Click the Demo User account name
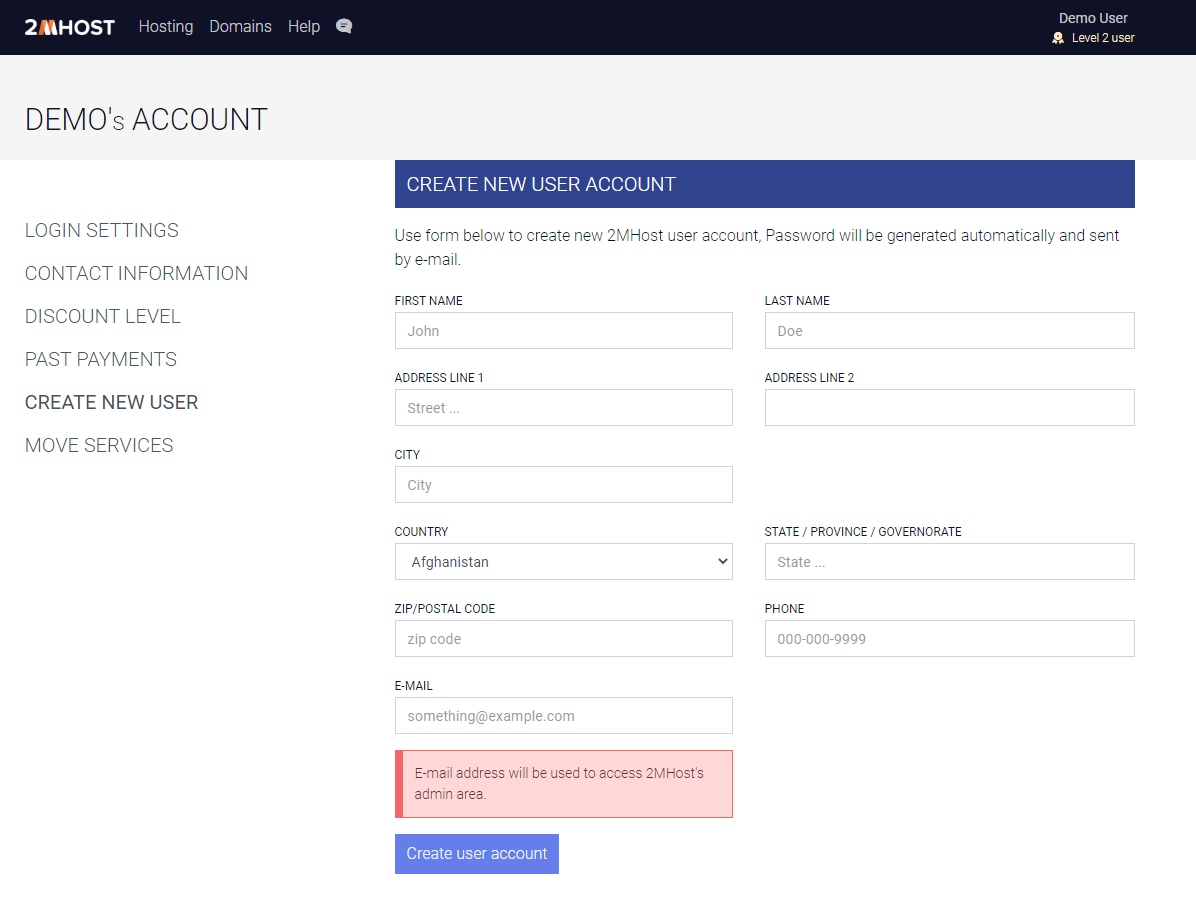1196x898 pixels. (x=1093, y=18)
